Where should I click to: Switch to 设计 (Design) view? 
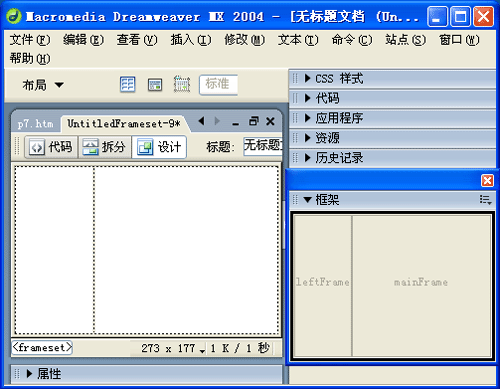[x=159, y=147]
